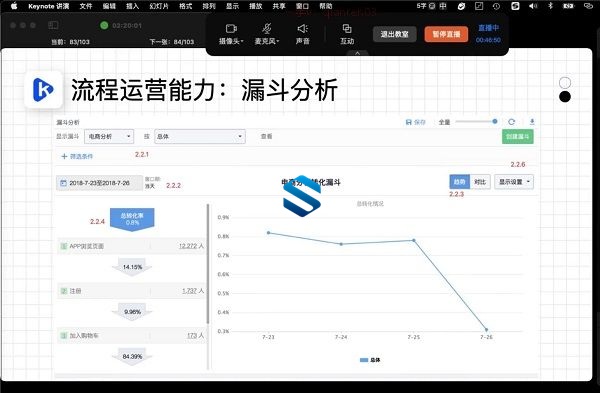The height and width of the screenshot is (393, 600).
Task: Expand the 总体 grouping dropdown
Action: pos(200,137)
